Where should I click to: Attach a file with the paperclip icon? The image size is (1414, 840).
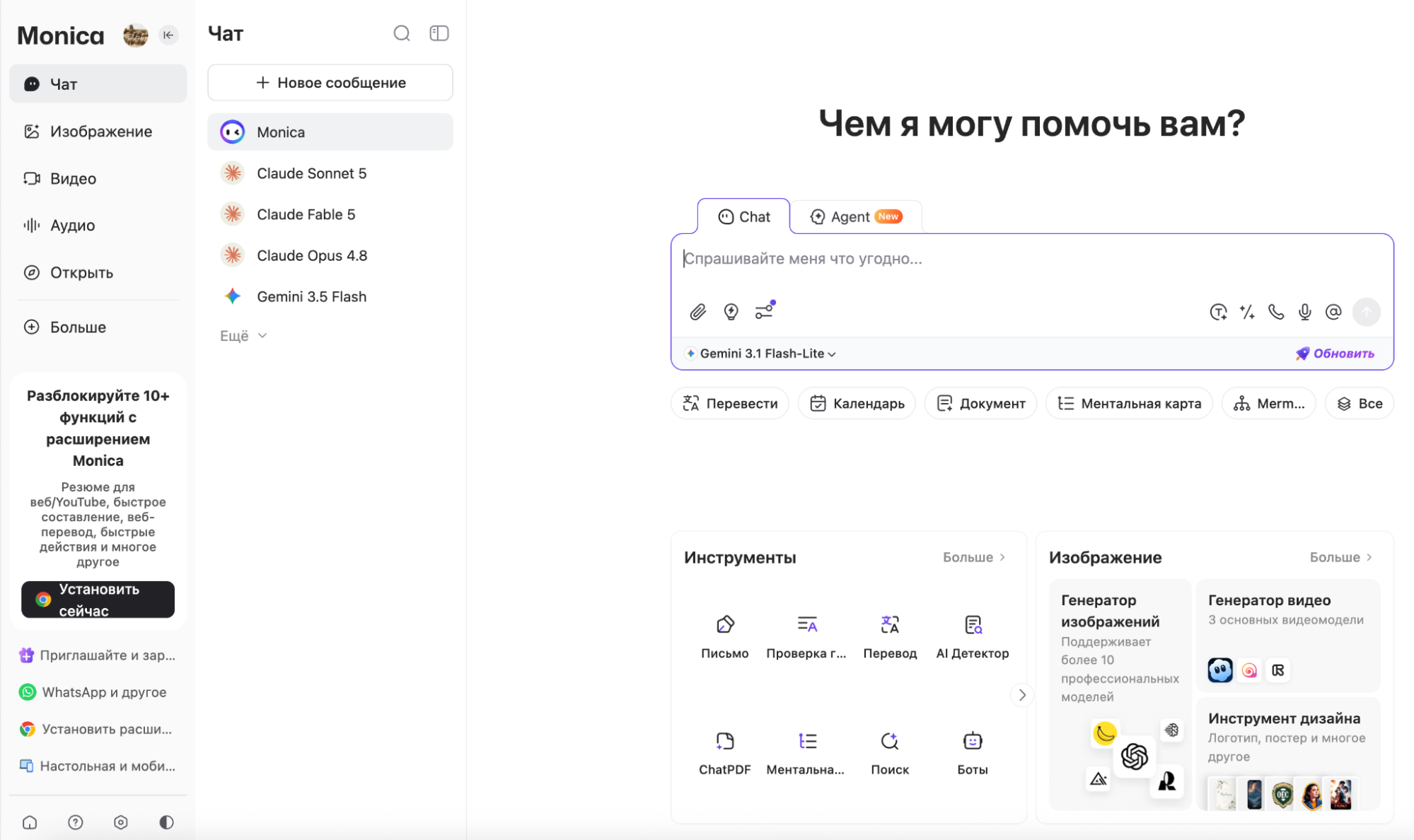[x=698, y=312]
